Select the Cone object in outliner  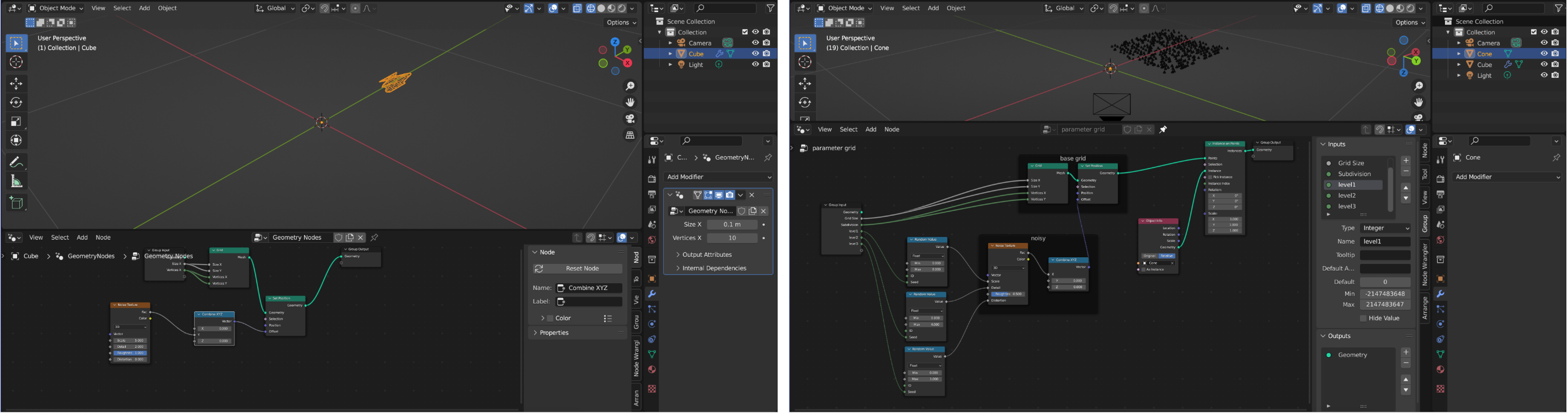coord(1484,54)
